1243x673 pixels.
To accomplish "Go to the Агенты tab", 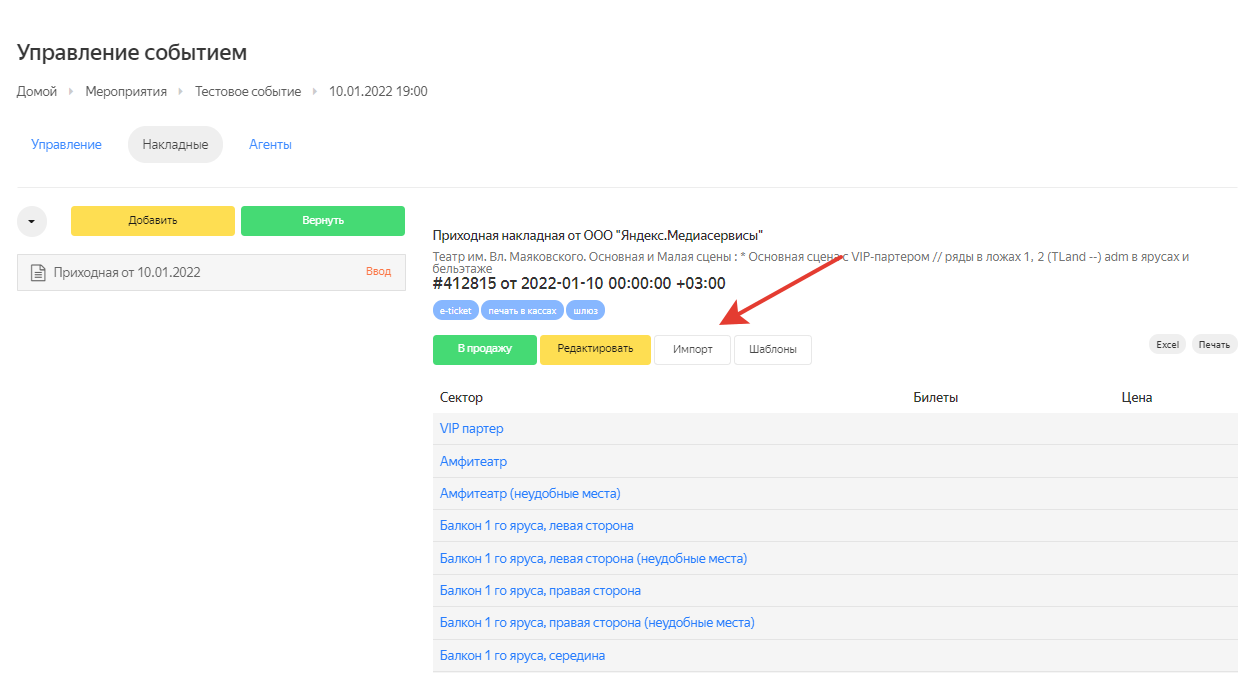I will (x=270, y=144).
